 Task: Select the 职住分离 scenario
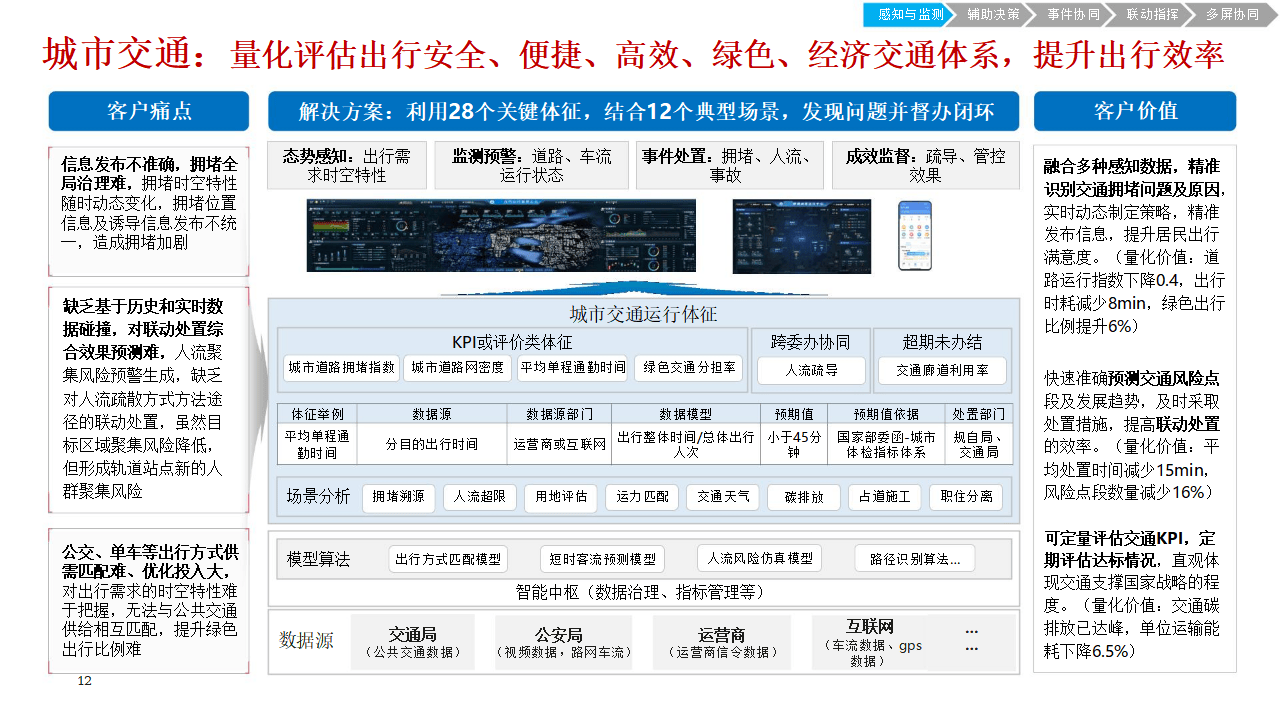[965, 497]
